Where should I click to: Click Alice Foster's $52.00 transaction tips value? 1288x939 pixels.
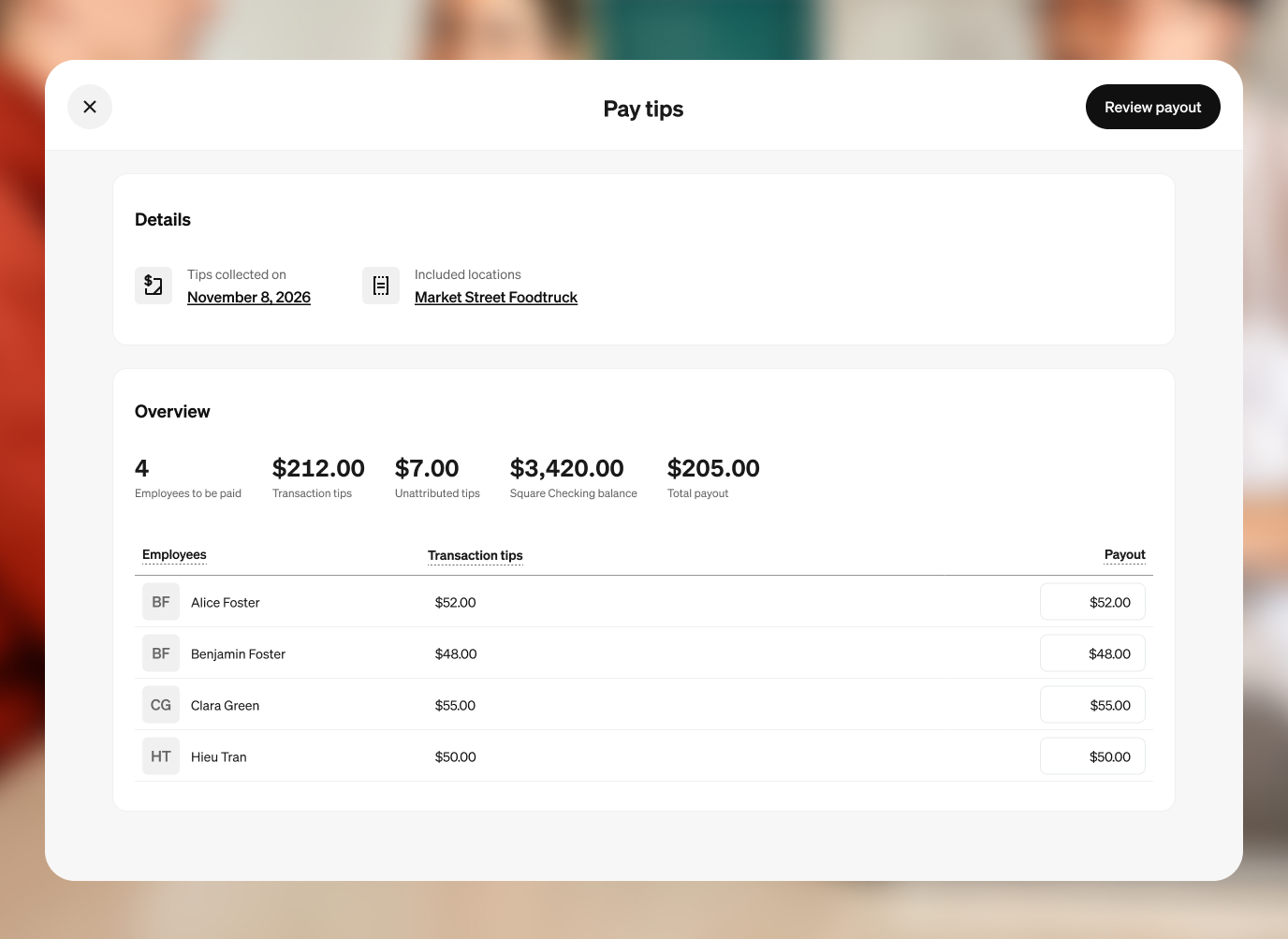[x=456, y=603]
